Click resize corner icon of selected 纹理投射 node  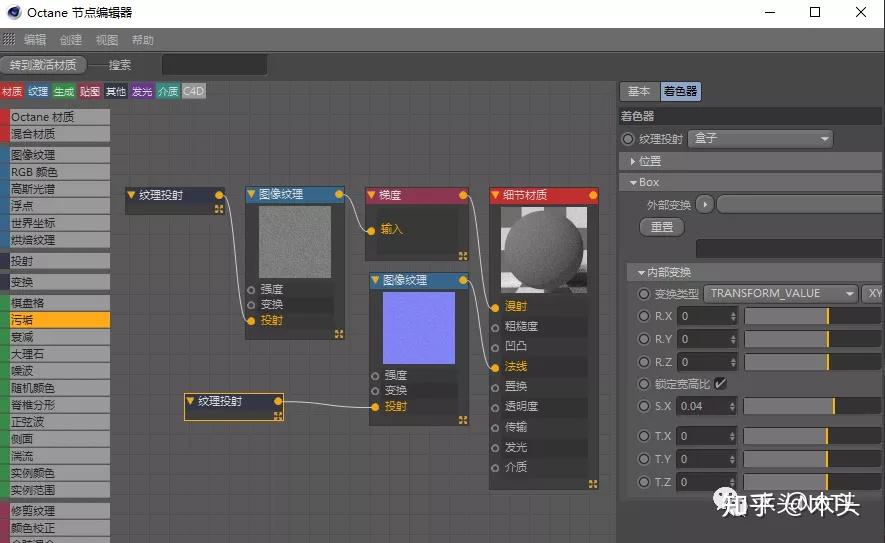coord(278,416)
